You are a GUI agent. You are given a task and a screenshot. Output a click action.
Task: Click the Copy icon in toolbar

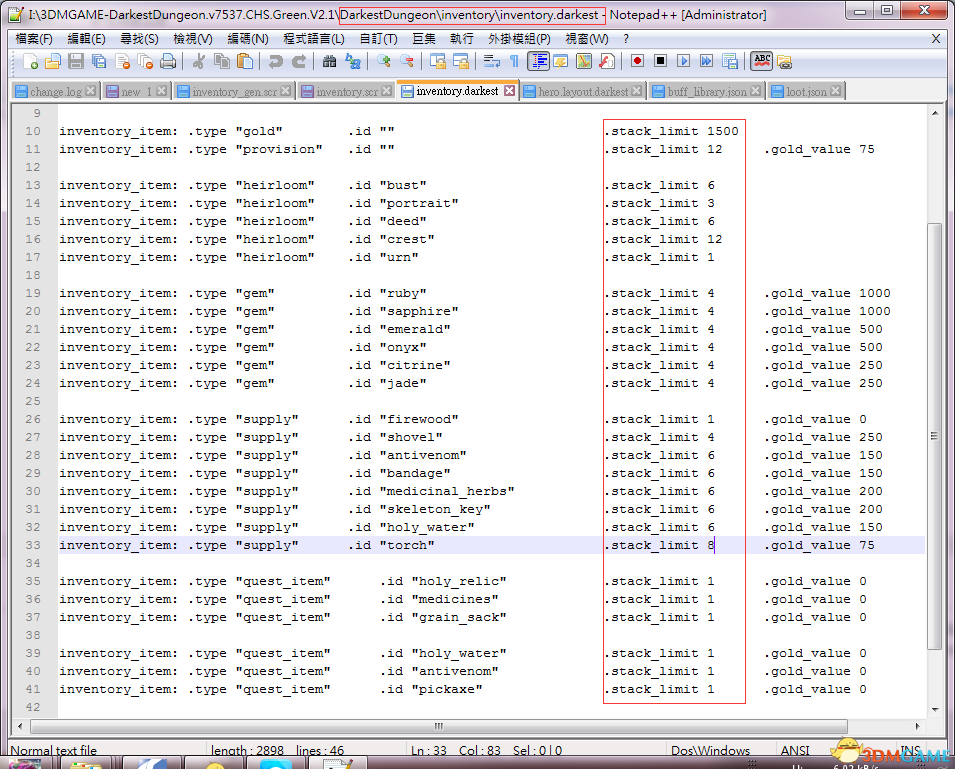[x=222, y=61]
